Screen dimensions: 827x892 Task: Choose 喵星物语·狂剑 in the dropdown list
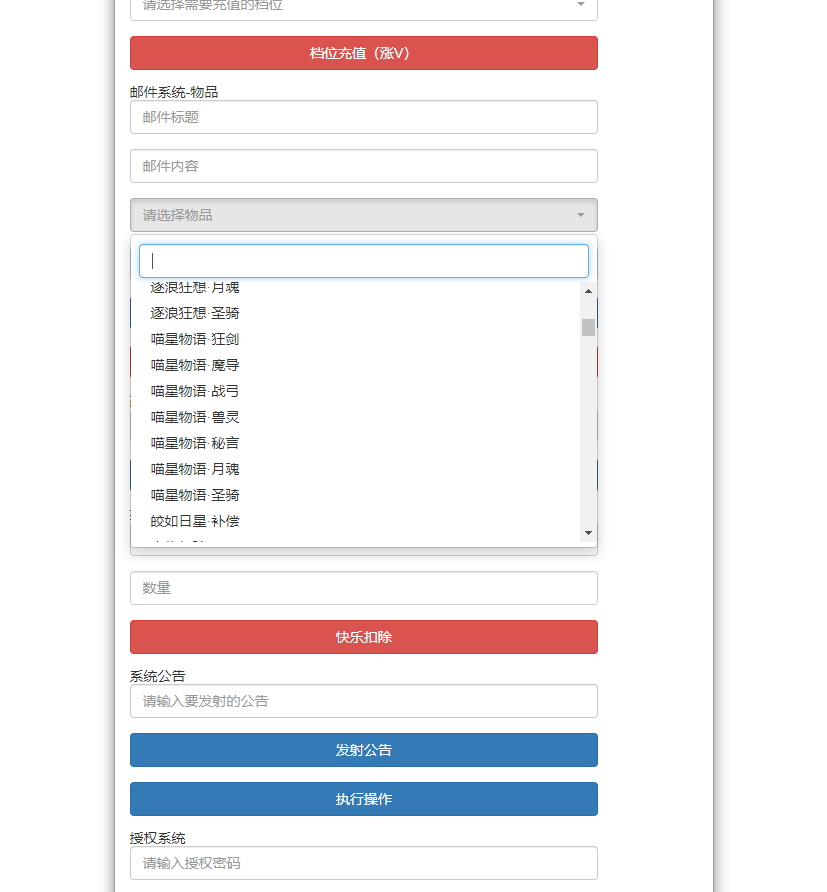point(195,339)
